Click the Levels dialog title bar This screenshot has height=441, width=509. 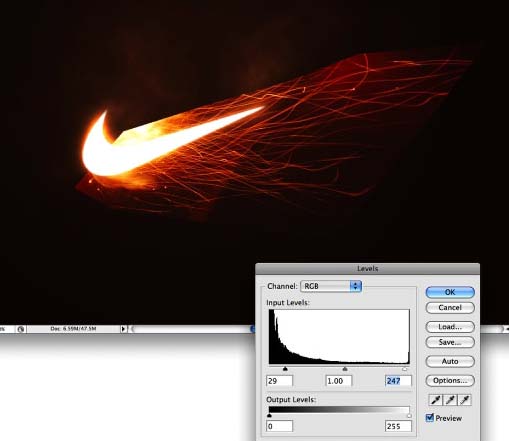[x=367, y=268]
